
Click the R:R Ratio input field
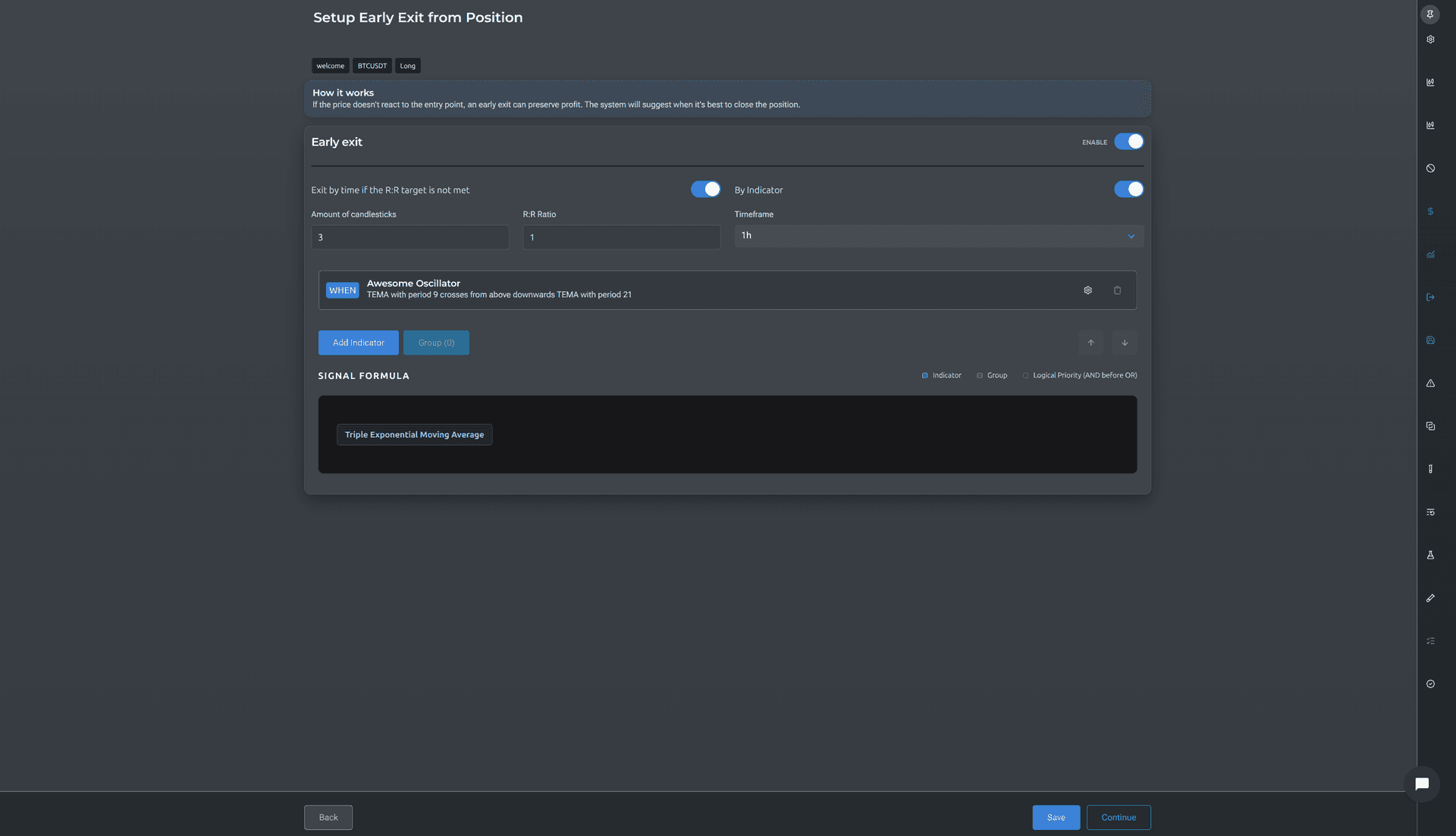[x=621, y=237]
